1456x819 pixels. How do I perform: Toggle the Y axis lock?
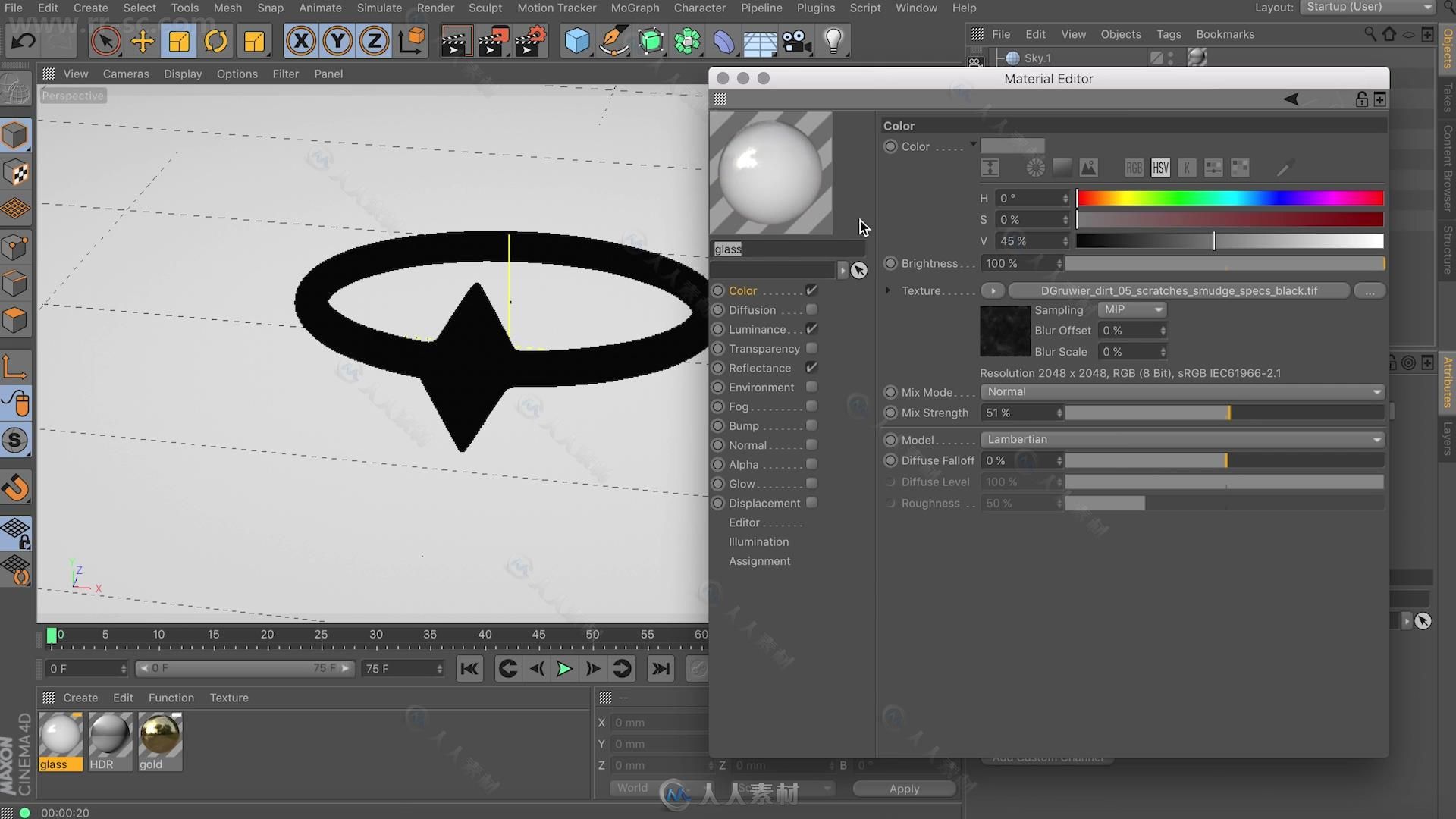[337, 41]
